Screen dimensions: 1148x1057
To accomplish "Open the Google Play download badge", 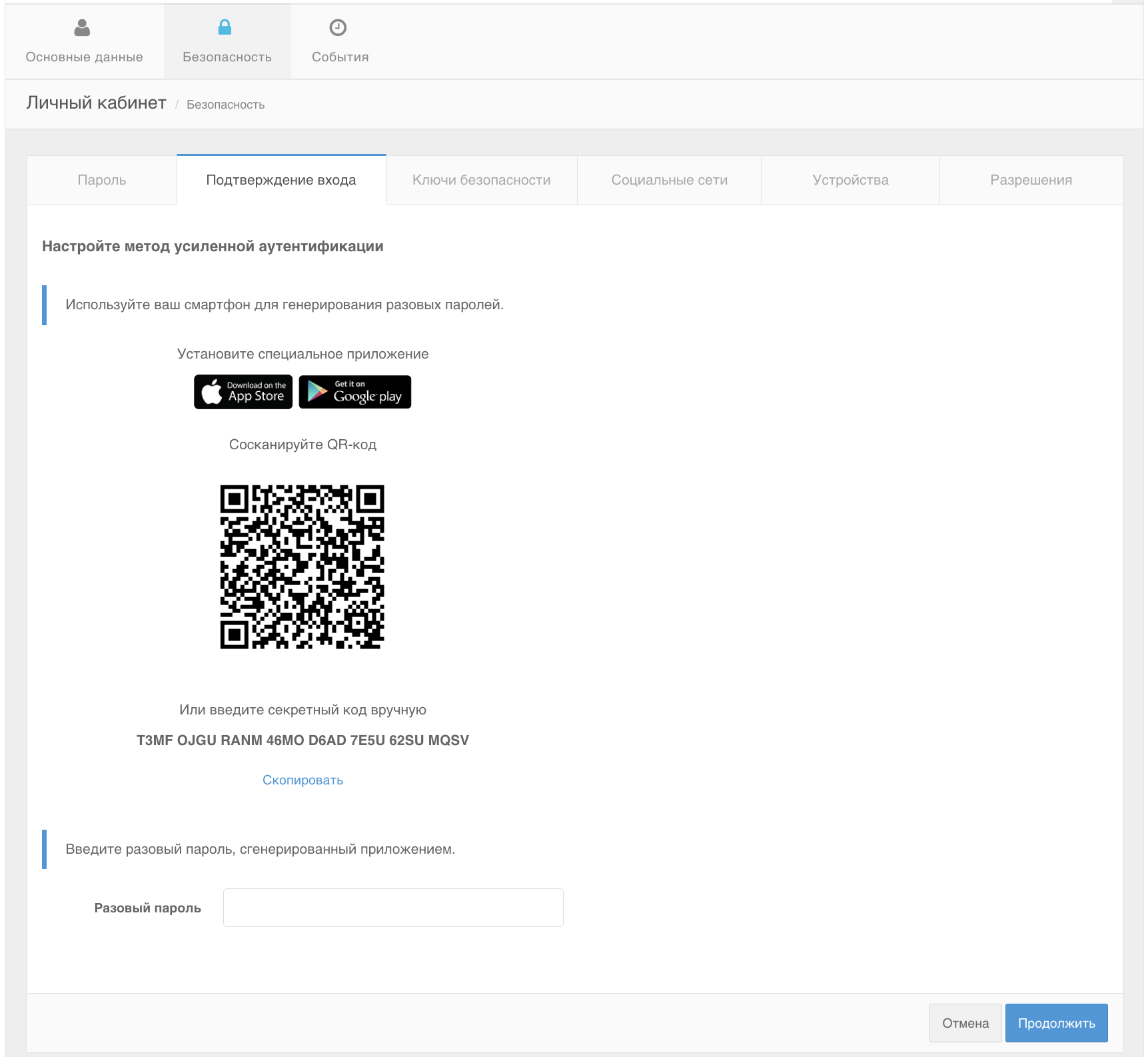I will click(x=354, y=392).
